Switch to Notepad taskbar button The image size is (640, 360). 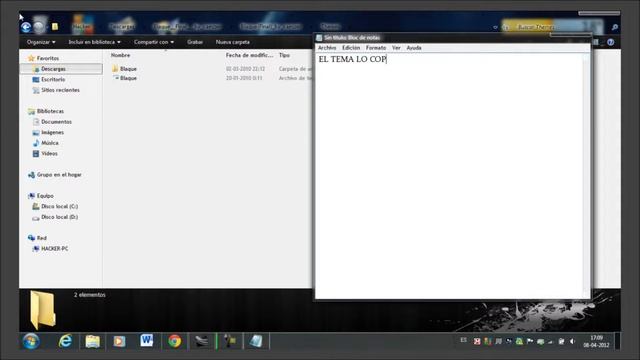(x=256, y=341)
